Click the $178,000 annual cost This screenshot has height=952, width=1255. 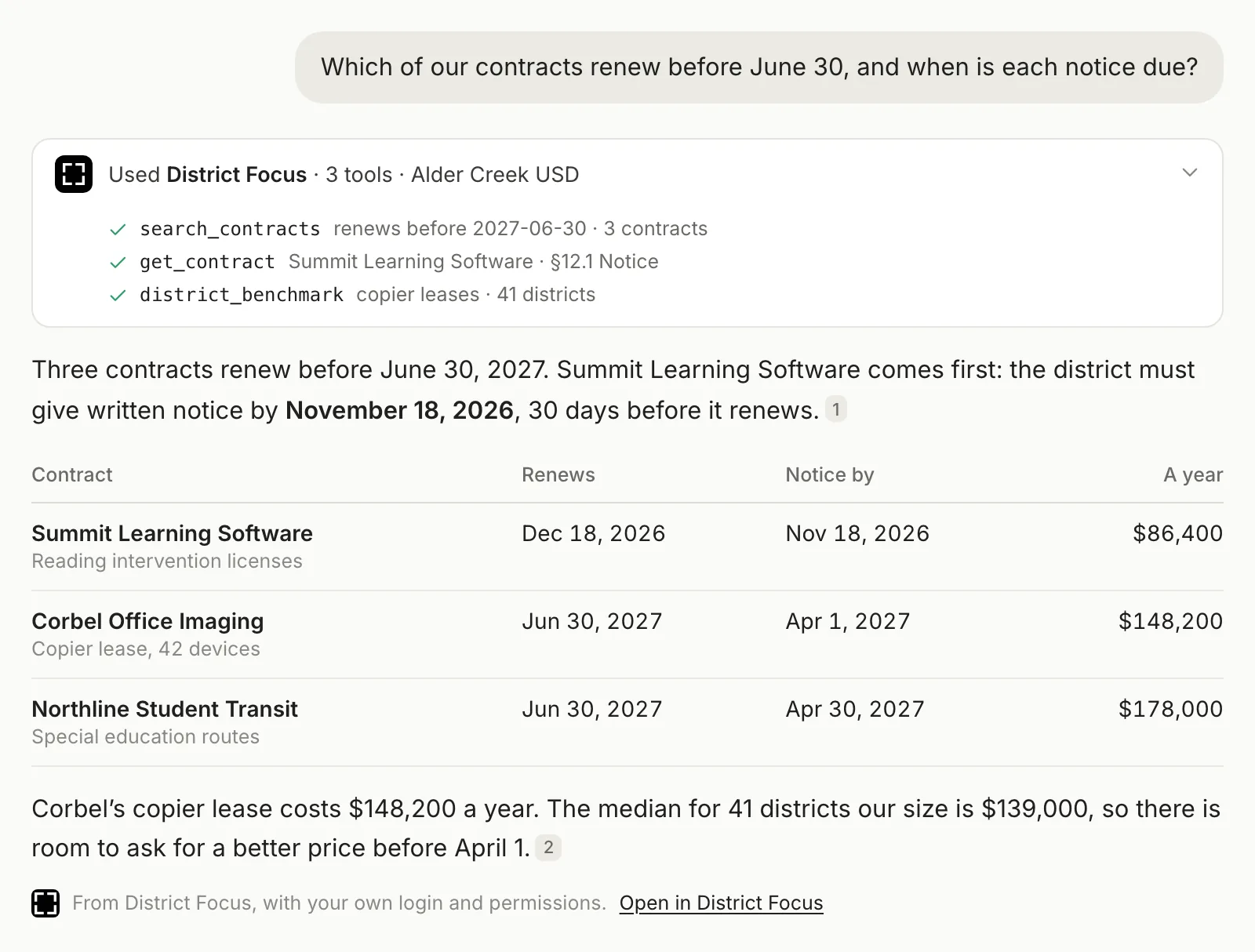1170,709
